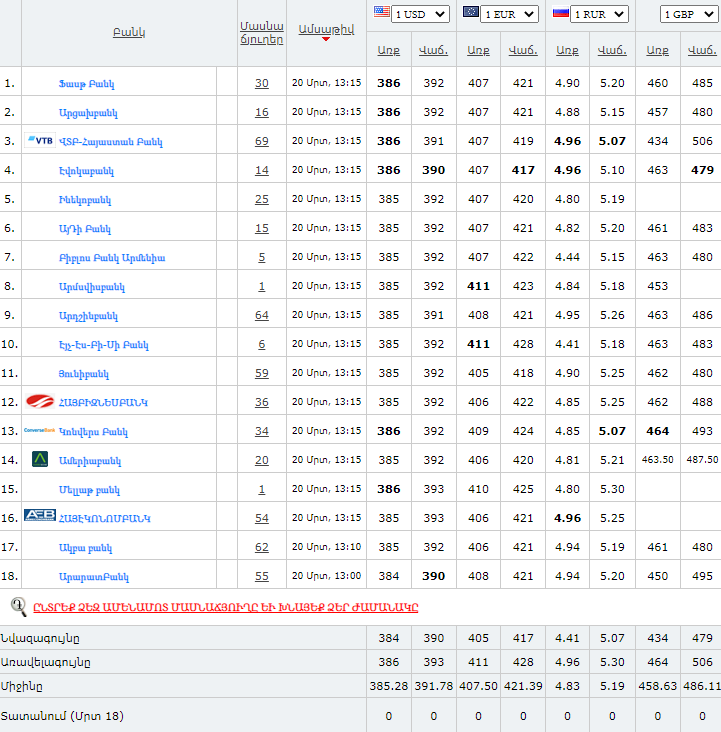Click the EU flag icon beside 1 EUR
721x732 pixels.
pyautogui.click(x=471, y=12)
